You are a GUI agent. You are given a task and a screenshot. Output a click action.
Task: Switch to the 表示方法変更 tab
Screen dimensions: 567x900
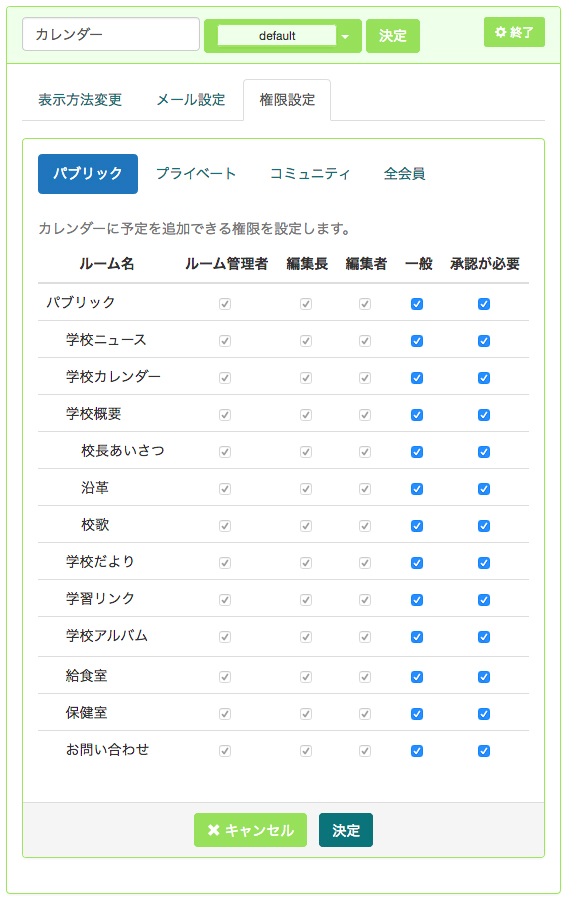click(x=80, y=100)
